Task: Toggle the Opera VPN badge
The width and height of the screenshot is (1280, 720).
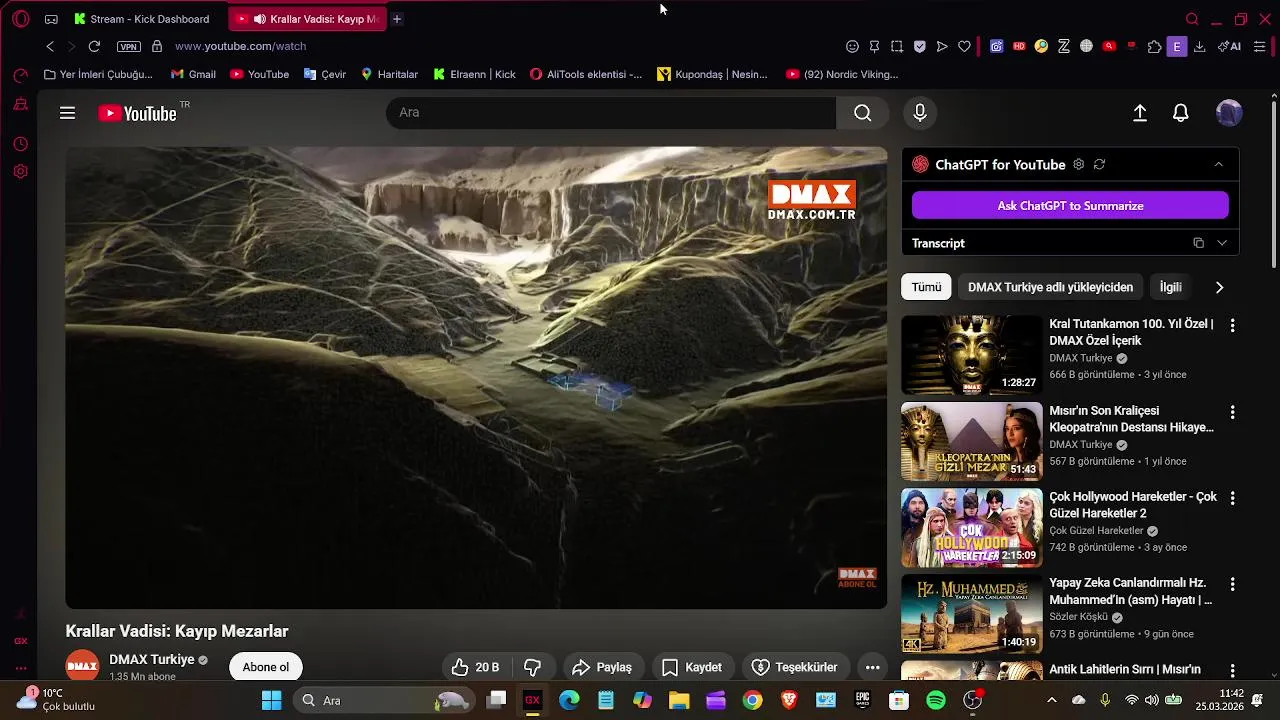Action: click(x=128, y=46)
